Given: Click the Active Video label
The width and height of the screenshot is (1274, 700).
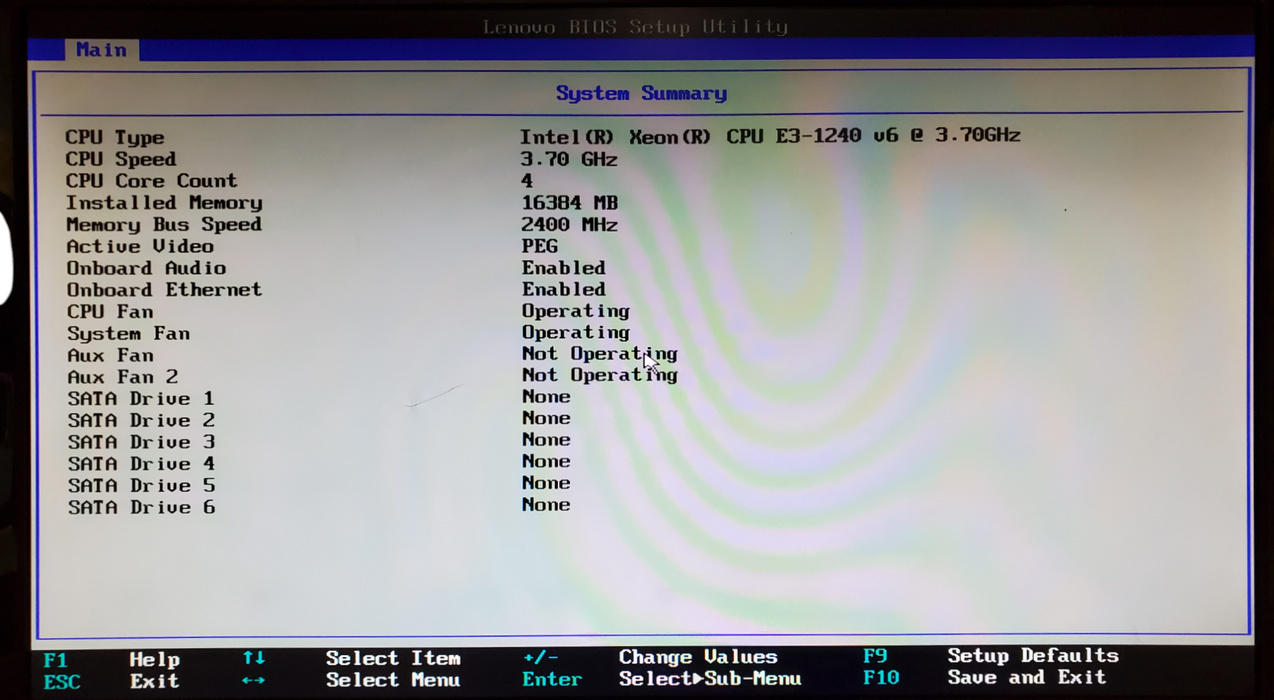Looking at the screenshot, I should pyautogui.click(x=140, y=246).
